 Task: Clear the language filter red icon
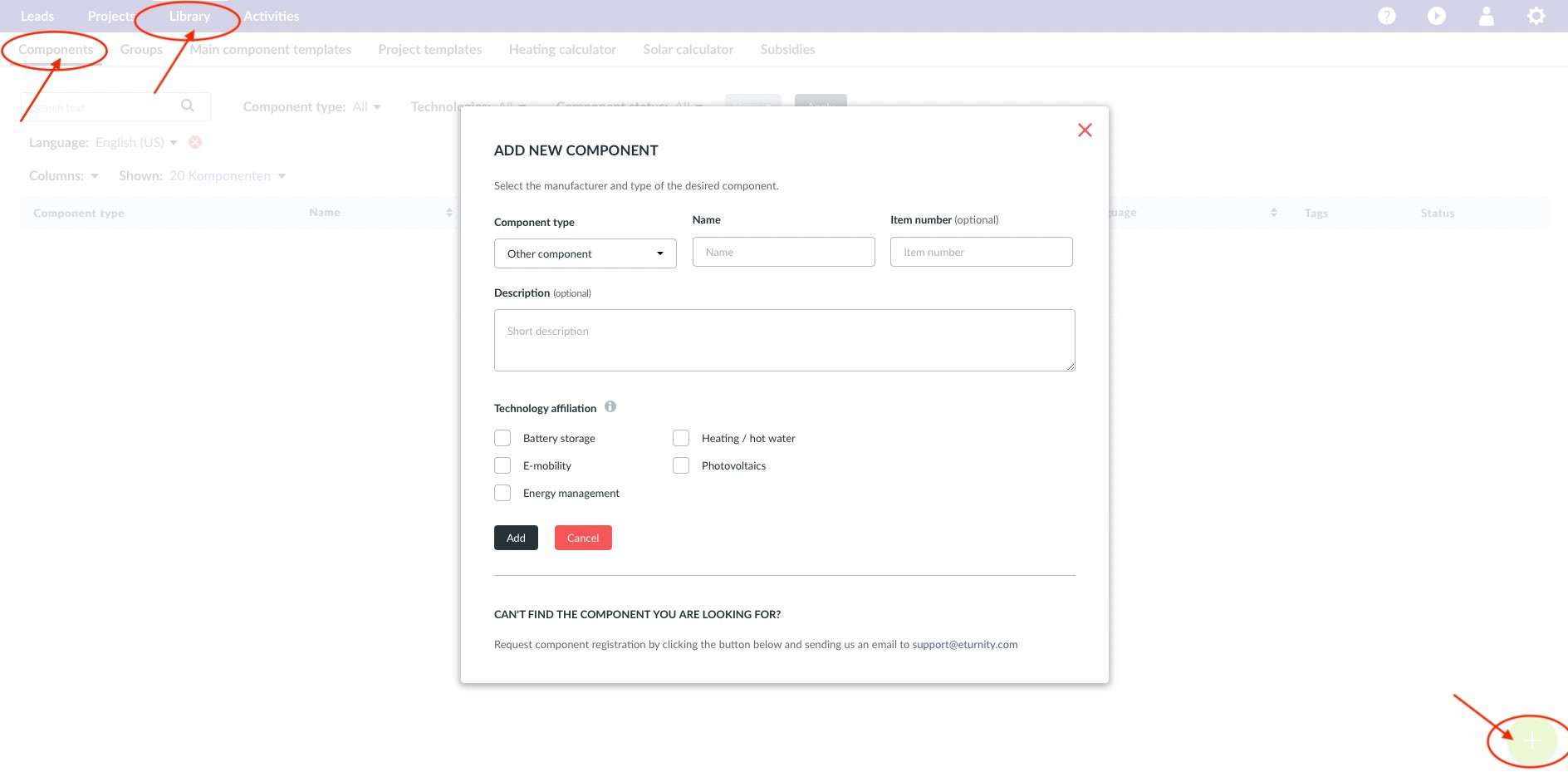point(195,142)
